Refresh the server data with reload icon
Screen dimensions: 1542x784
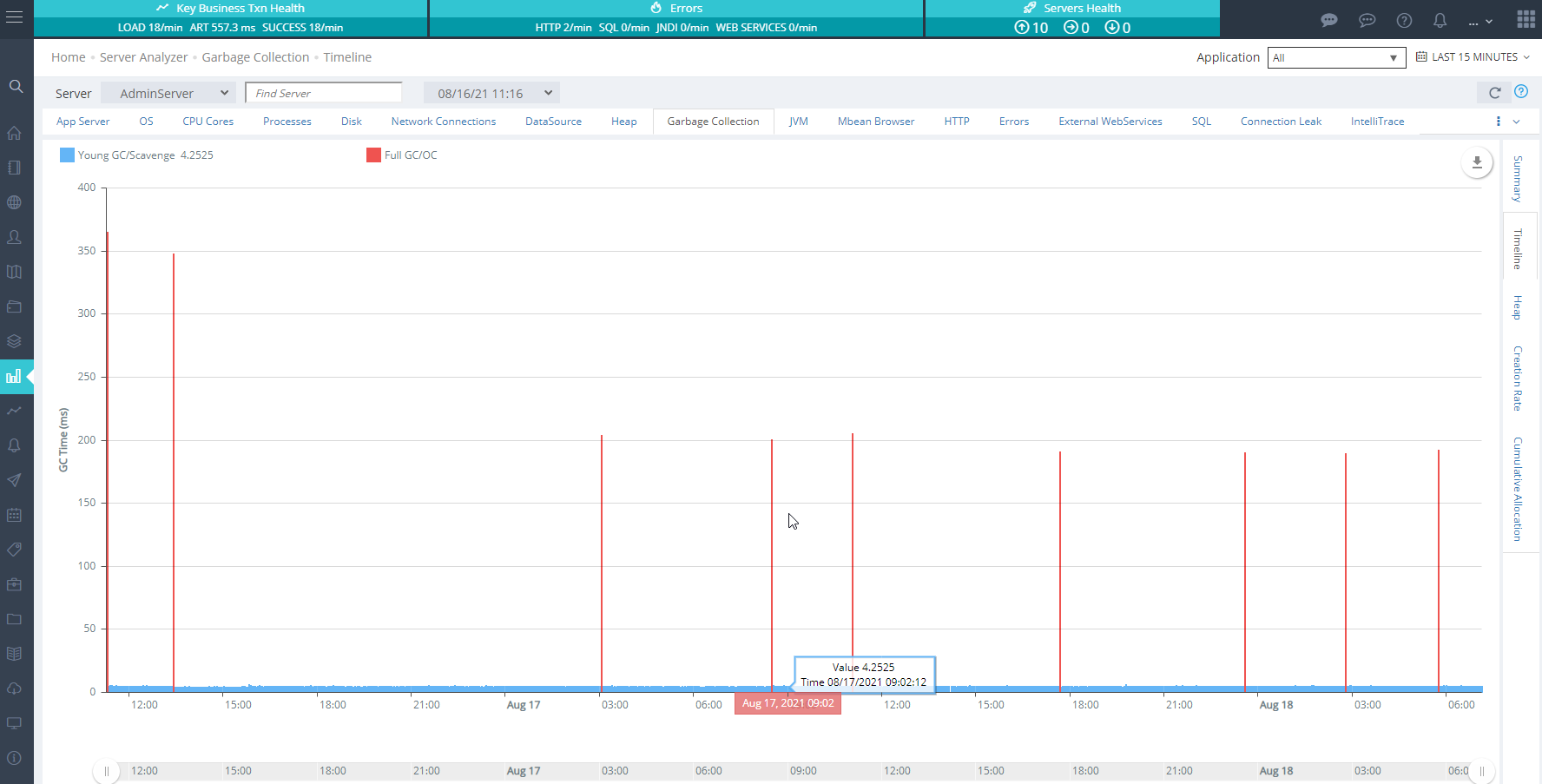point(1494,93)
